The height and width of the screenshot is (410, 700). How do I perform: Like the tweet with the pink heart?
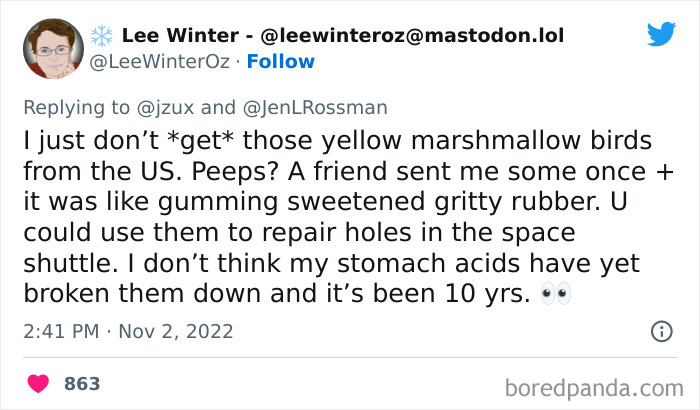click(38, 384)
